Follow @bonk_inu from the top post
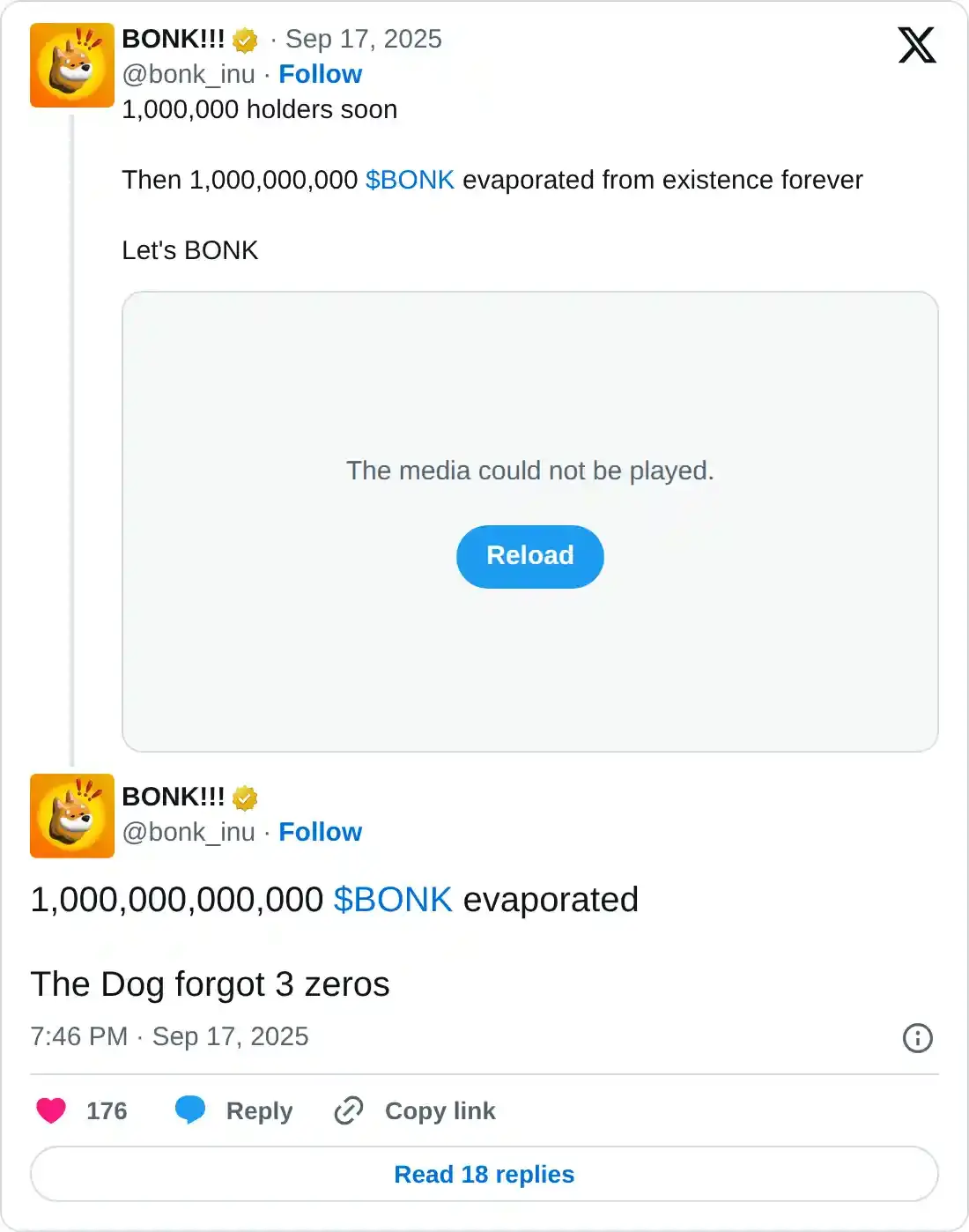The image size is (969, 1232). click(x=320, y=74)
